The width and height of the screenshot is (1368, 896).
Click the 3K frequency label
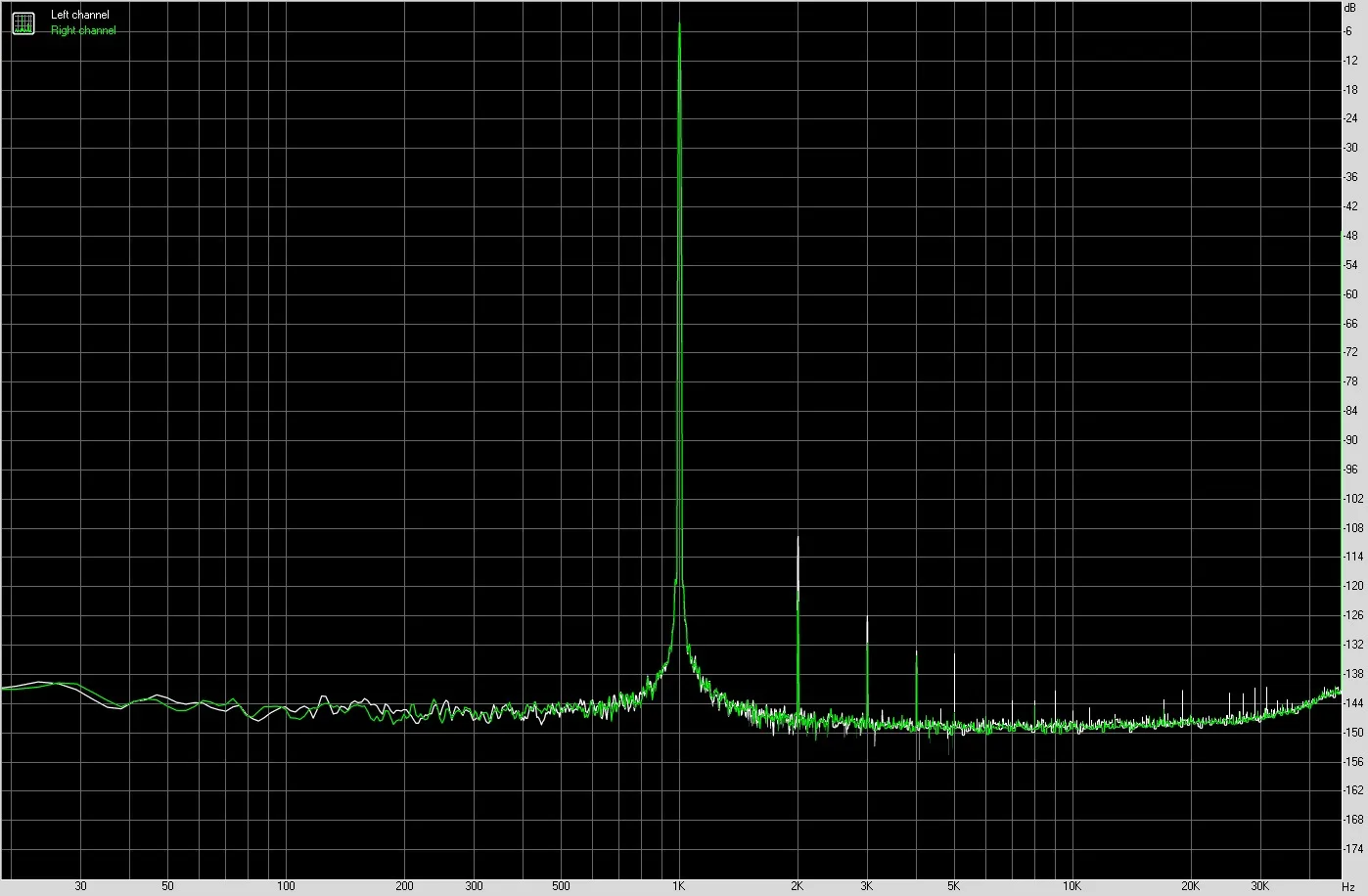[x=867, y=886]
